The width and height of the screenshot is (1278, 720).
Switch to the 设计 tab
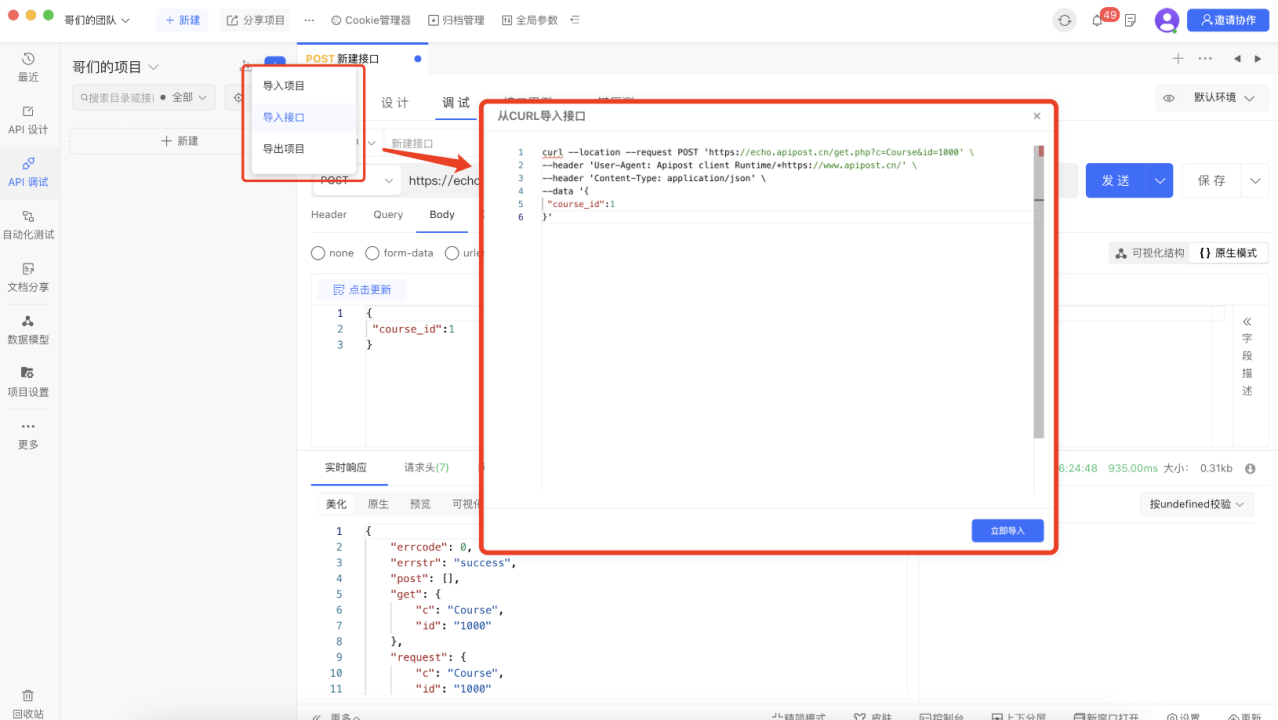[395, 102]
